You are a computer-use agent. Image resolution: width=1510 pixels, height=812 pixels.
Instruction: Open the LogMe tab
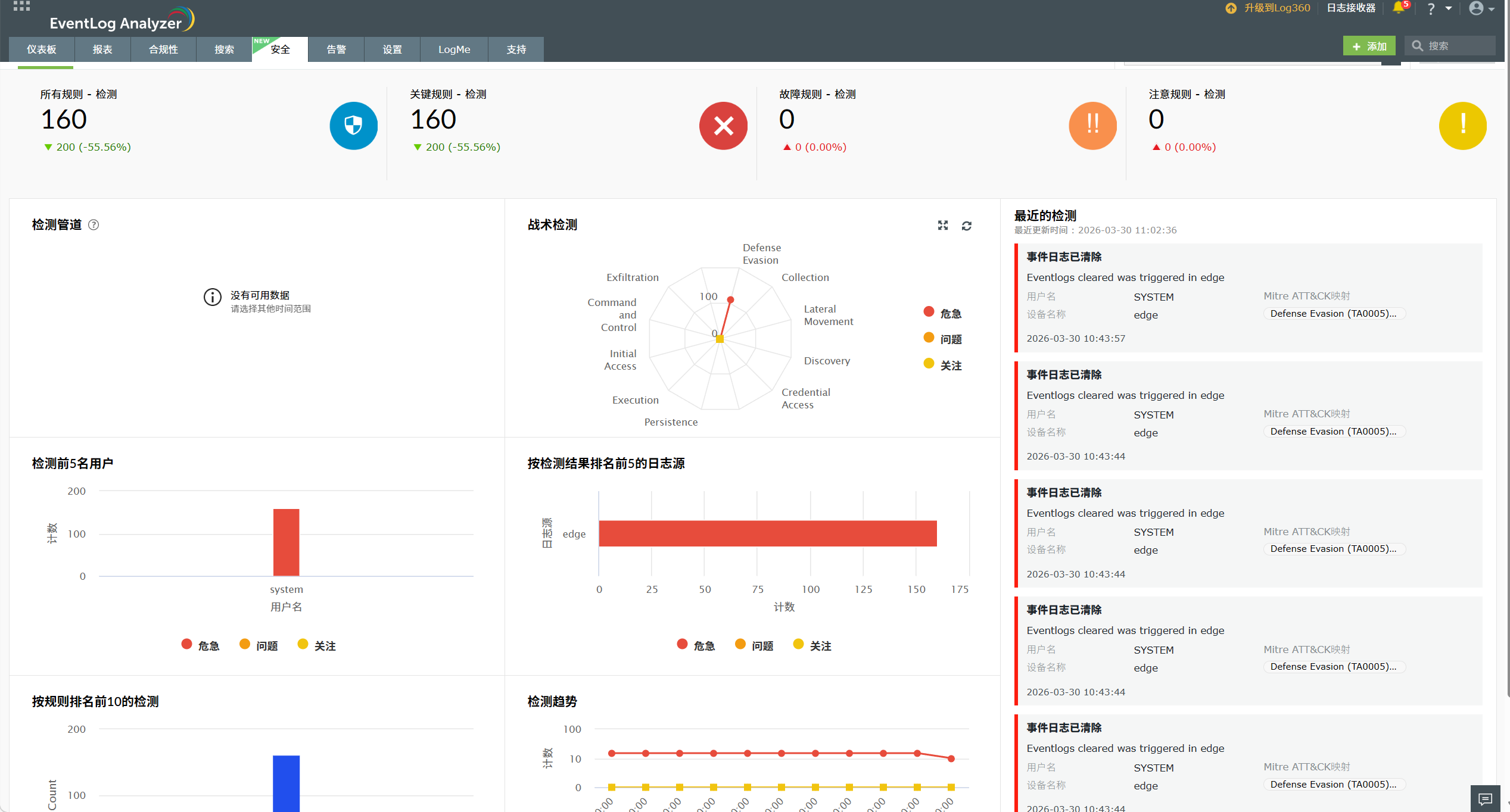click(x=454, y=49)
